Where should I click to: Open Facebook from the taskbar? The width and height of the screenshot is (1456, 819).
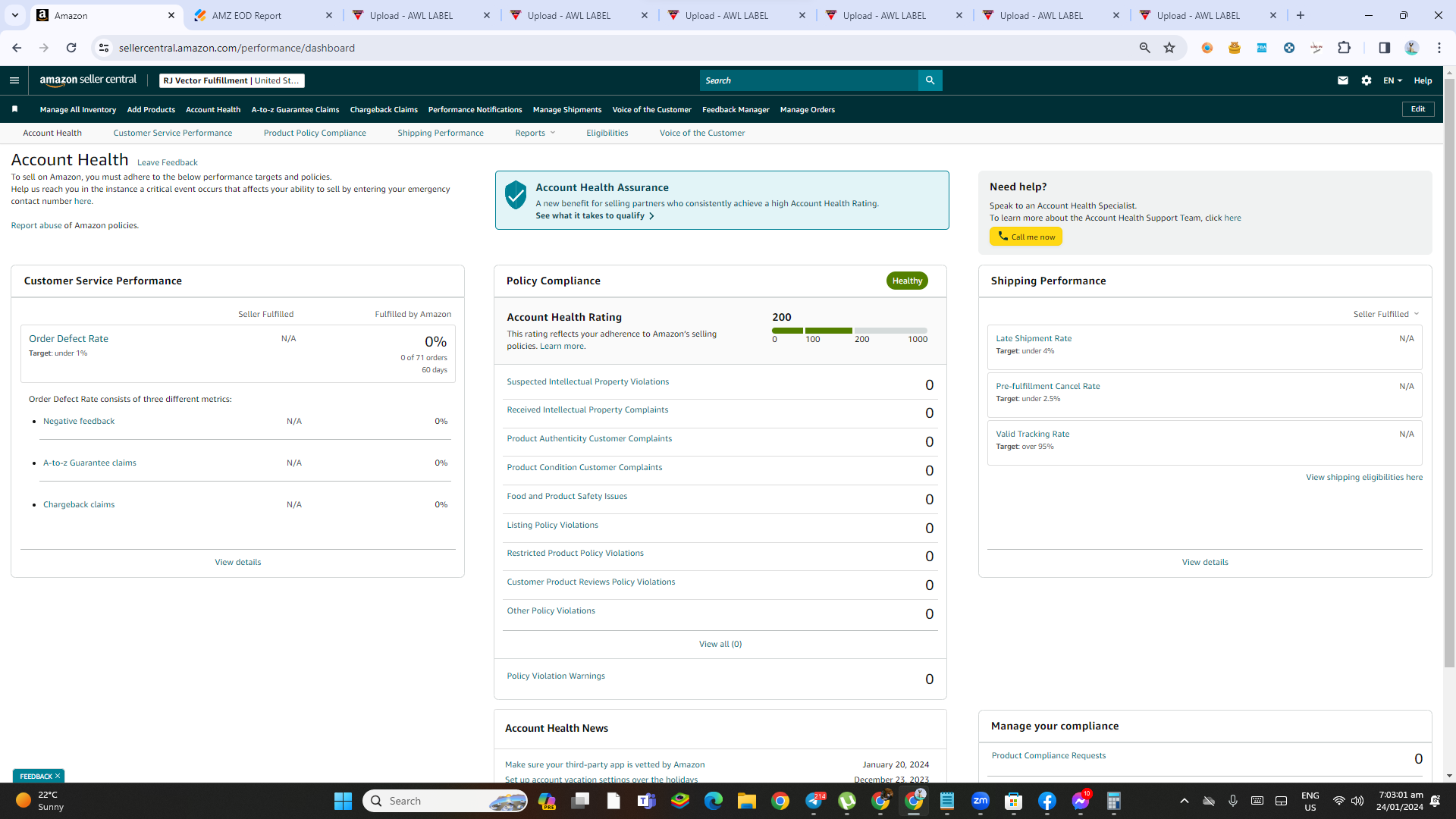coord(1047,801)
